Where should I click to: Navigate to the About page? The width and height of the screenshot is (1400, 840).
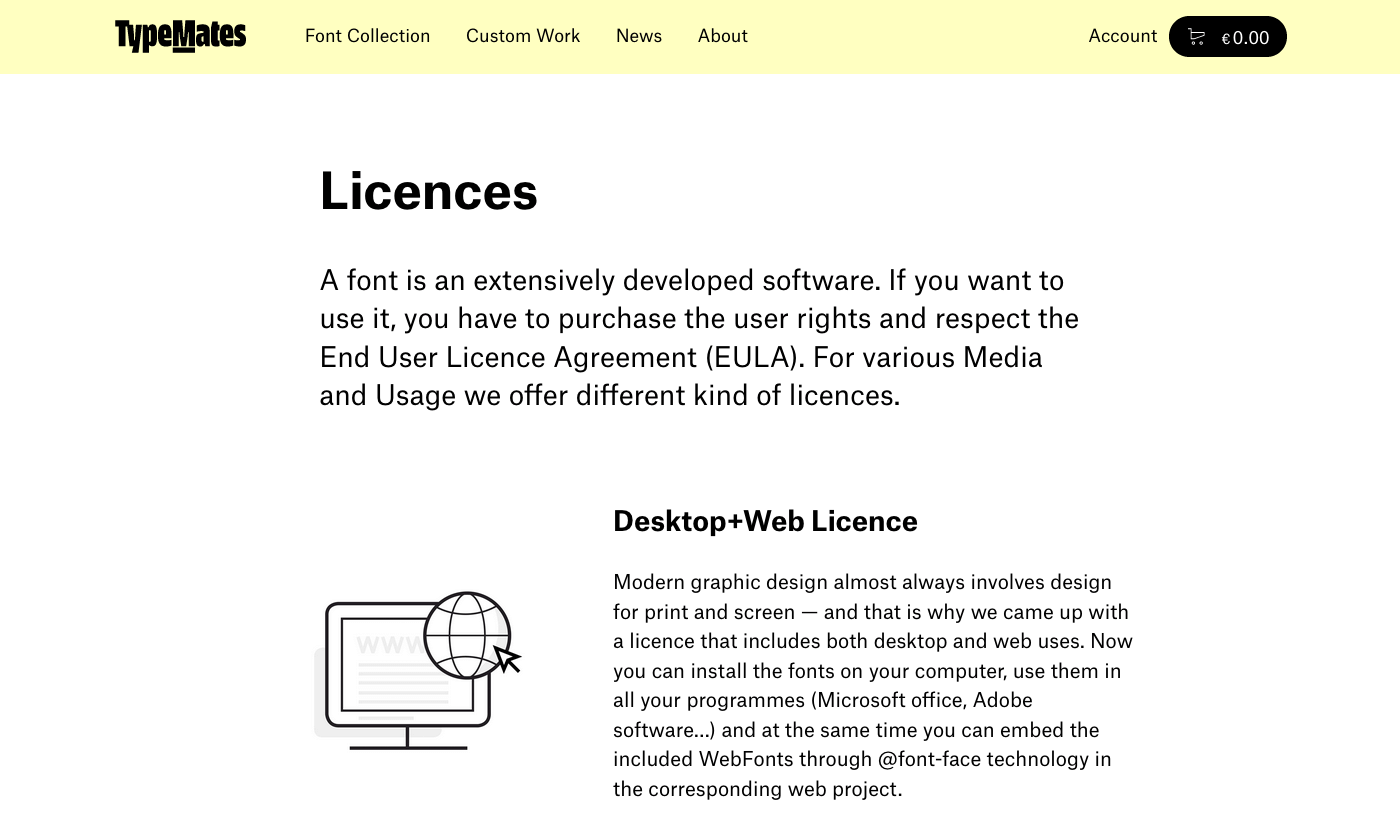[723, 36]
